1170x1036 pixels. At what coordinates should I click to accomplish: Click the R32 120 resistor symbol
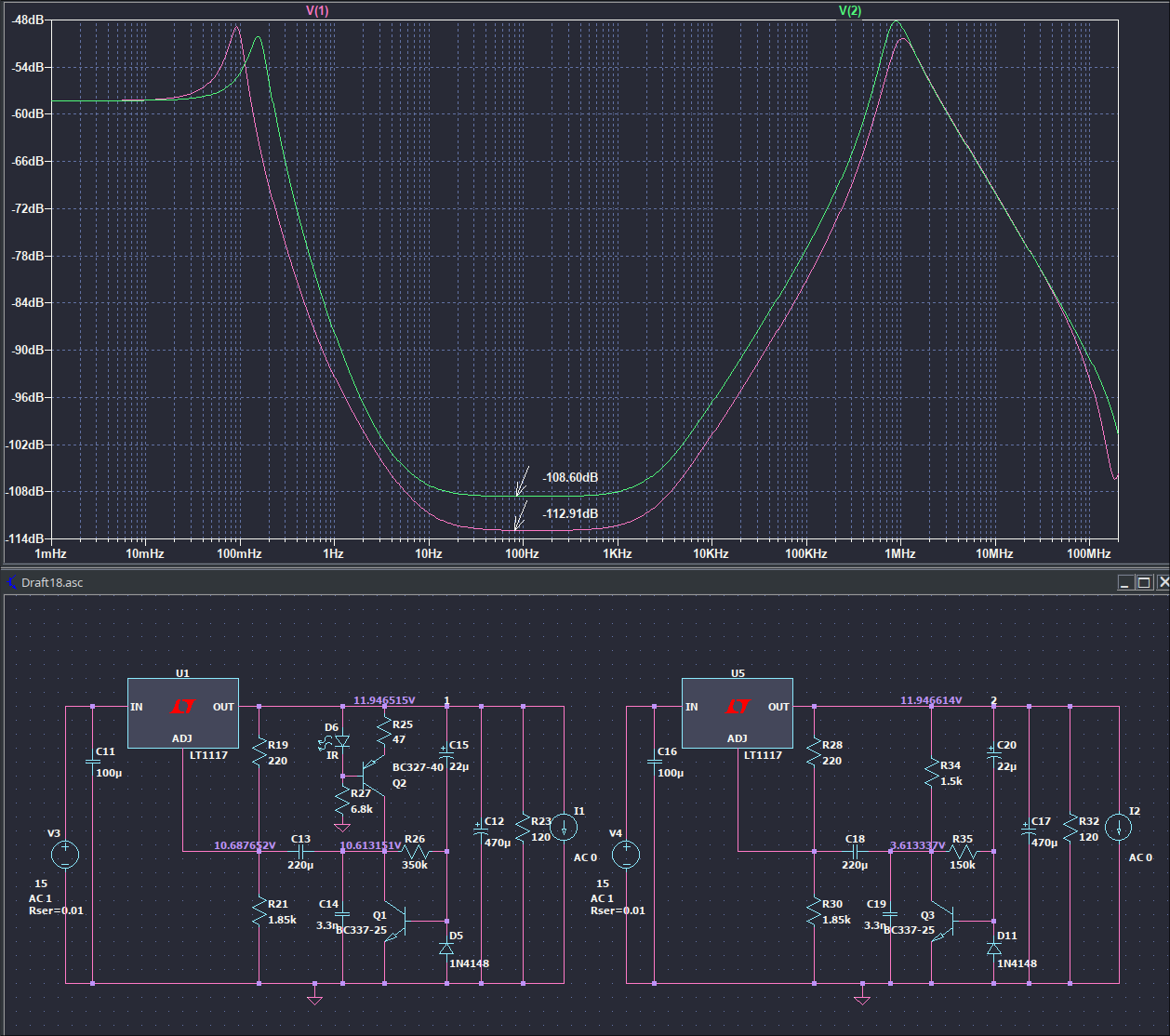(1070, 828)
